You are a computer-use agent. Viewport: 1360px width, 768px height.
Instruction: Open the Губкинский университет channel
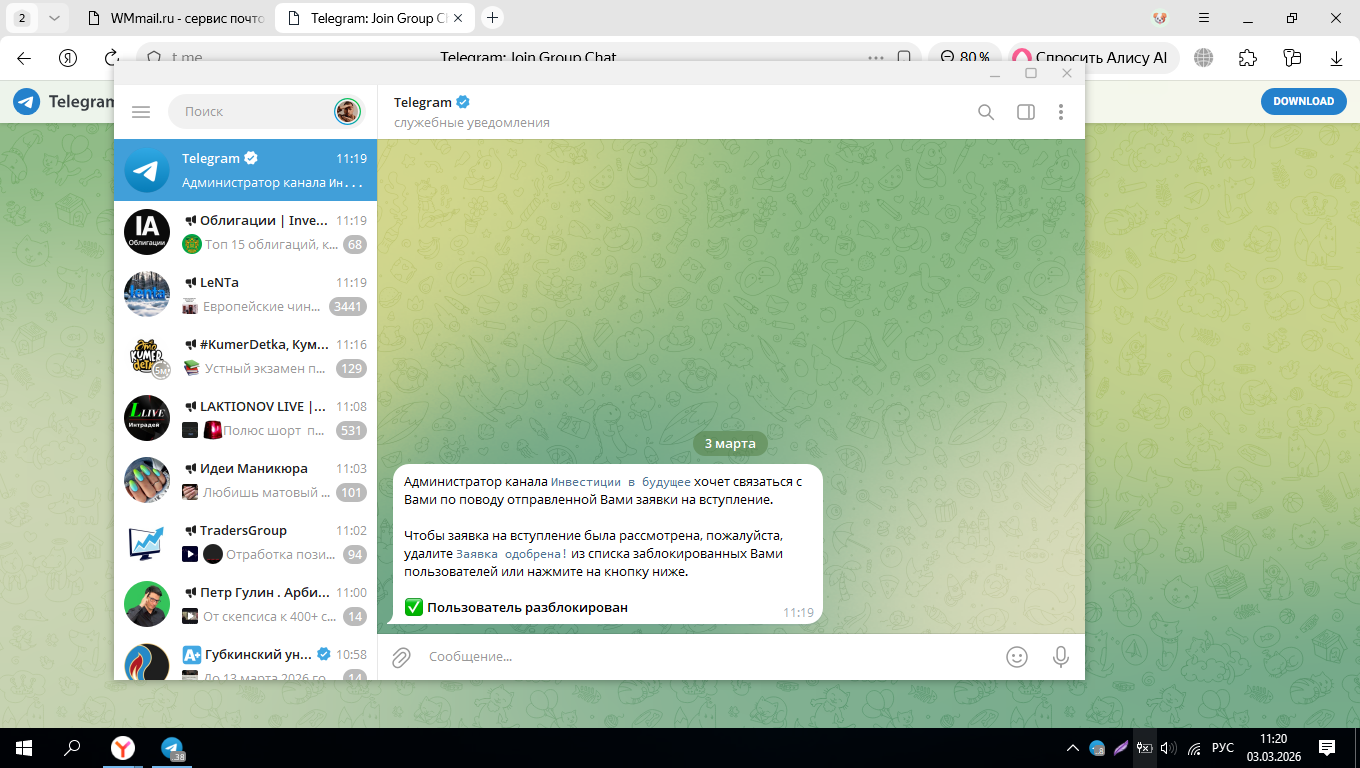coord(246,658)
